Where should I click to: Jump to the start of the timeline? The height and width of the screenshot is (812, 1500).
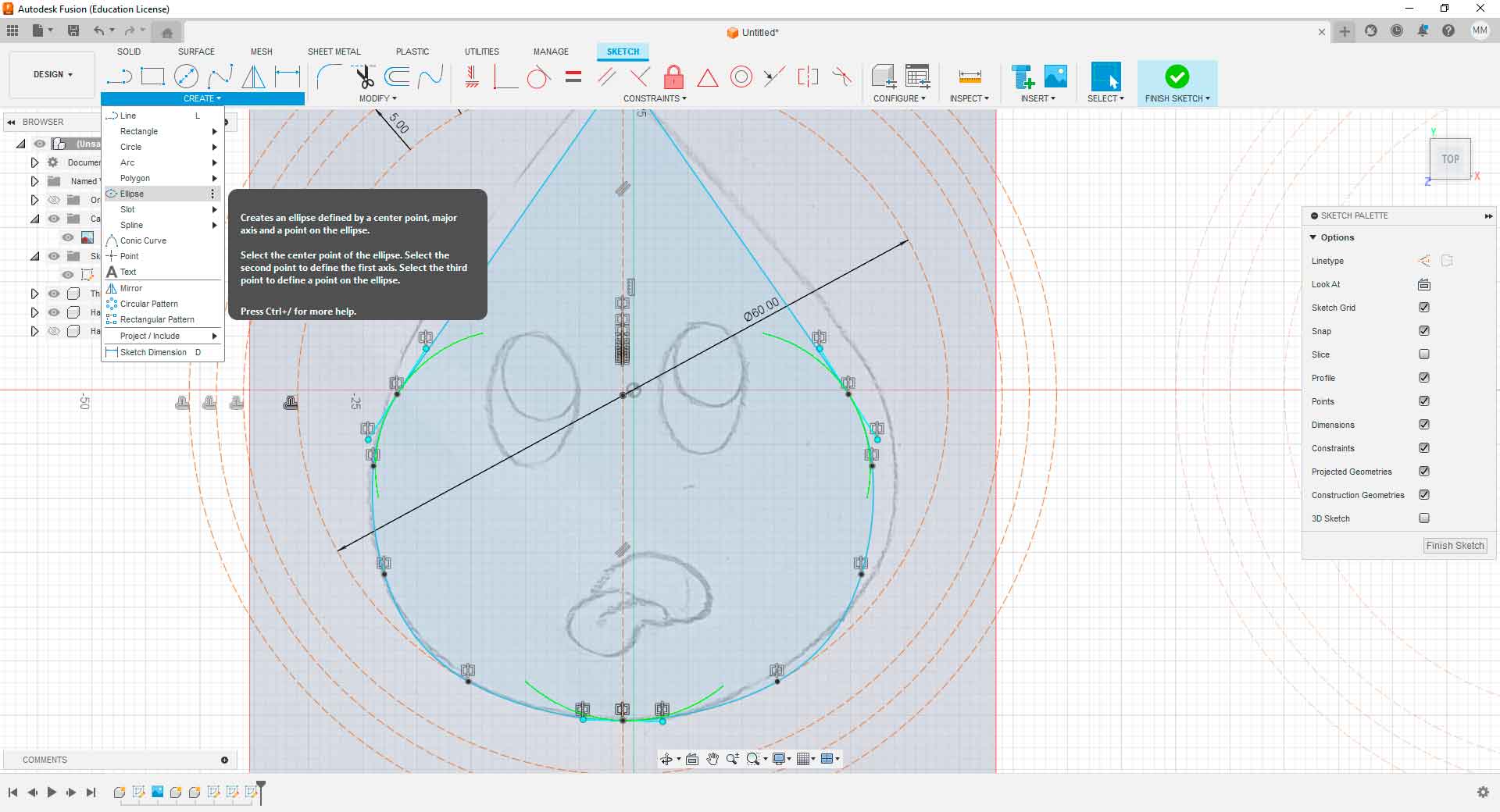point(12,792)
